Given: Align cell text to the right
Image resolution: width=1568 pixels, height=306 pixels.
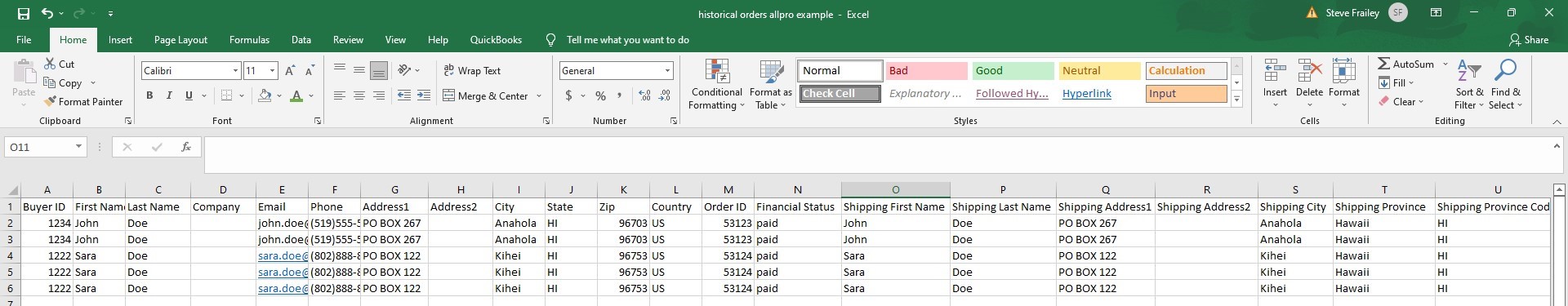Looking at the screenshot, I should (x=379, y=95).
